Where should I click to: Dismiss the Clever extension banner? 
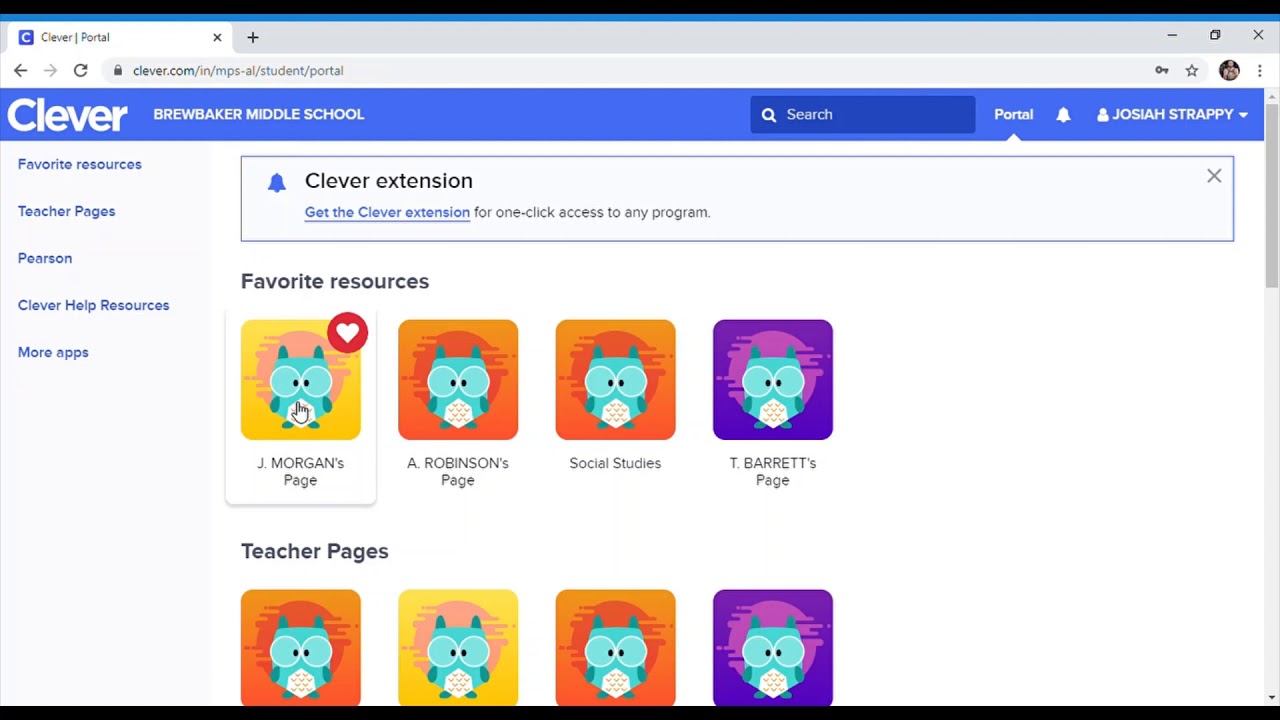[1214, 176]
